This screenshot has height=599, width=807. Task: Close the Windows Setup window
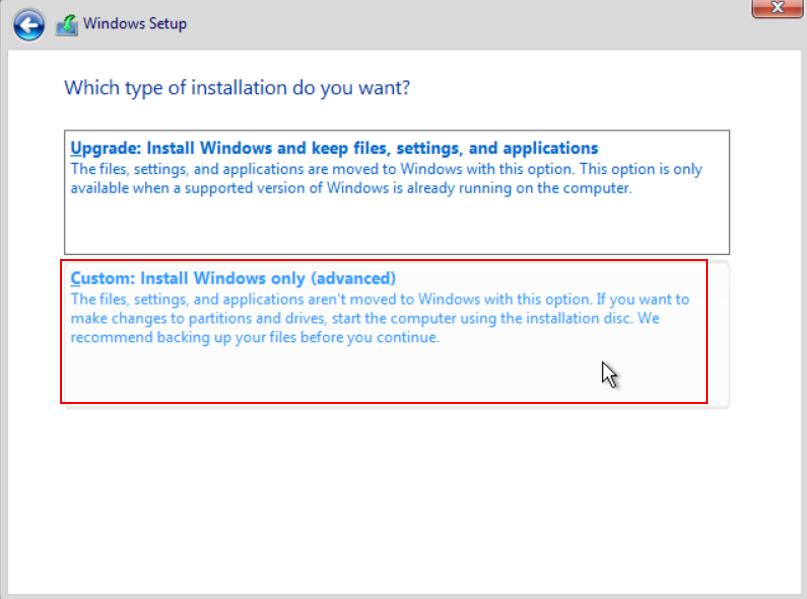point(777,8)
